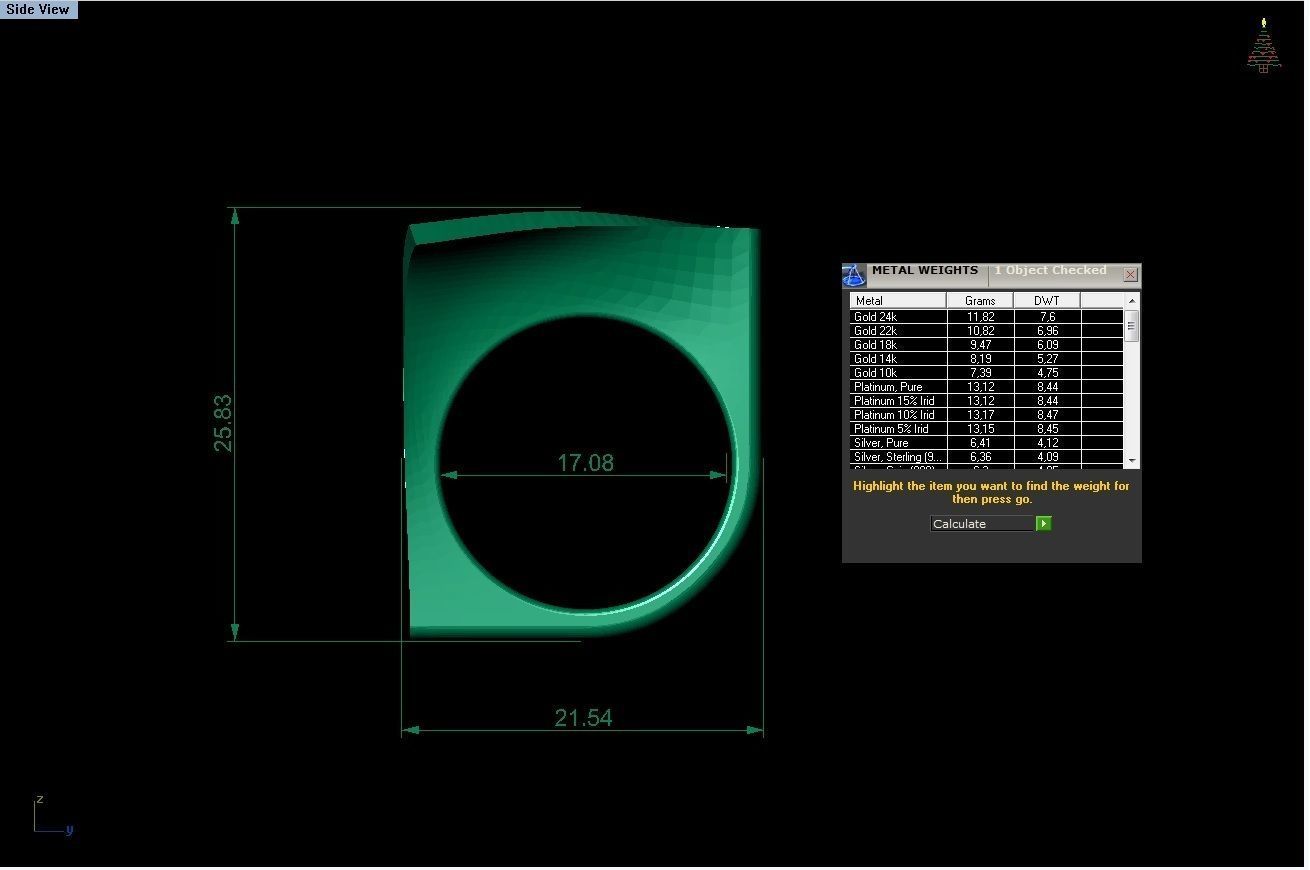The height and width of the screenshot is (870, 1310).
Task: Click the 17.08 inner diameter dimension label
Action: coord(585,463)
